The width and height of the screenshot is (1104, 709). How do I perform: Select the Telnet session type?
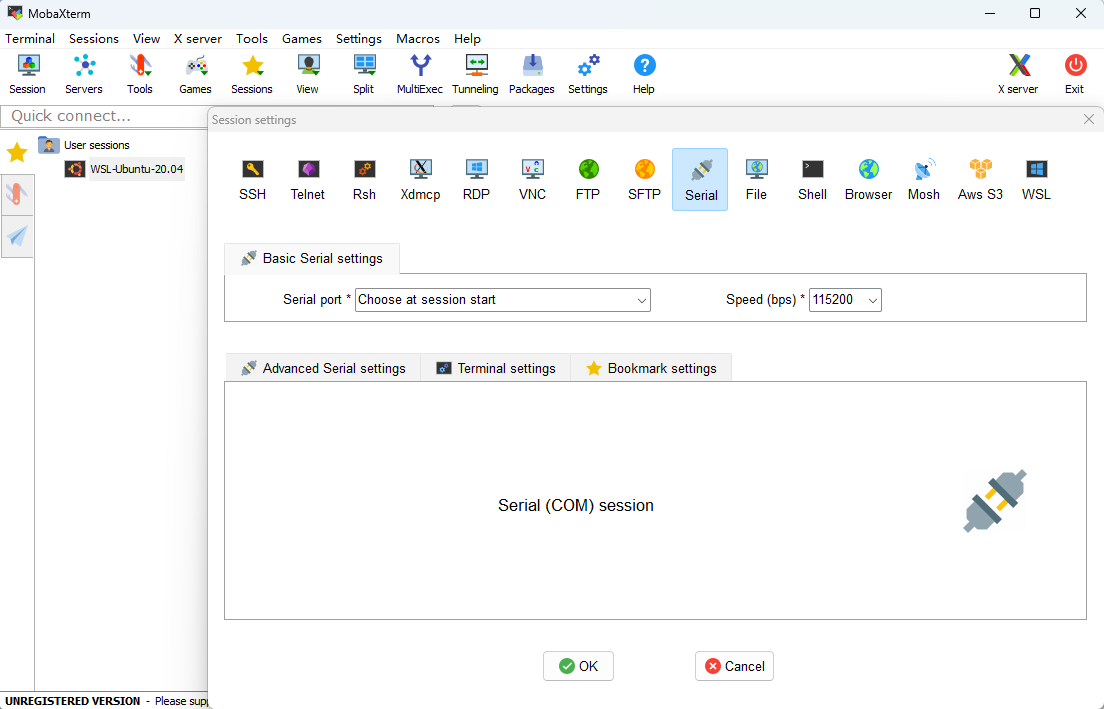point(308,180)
